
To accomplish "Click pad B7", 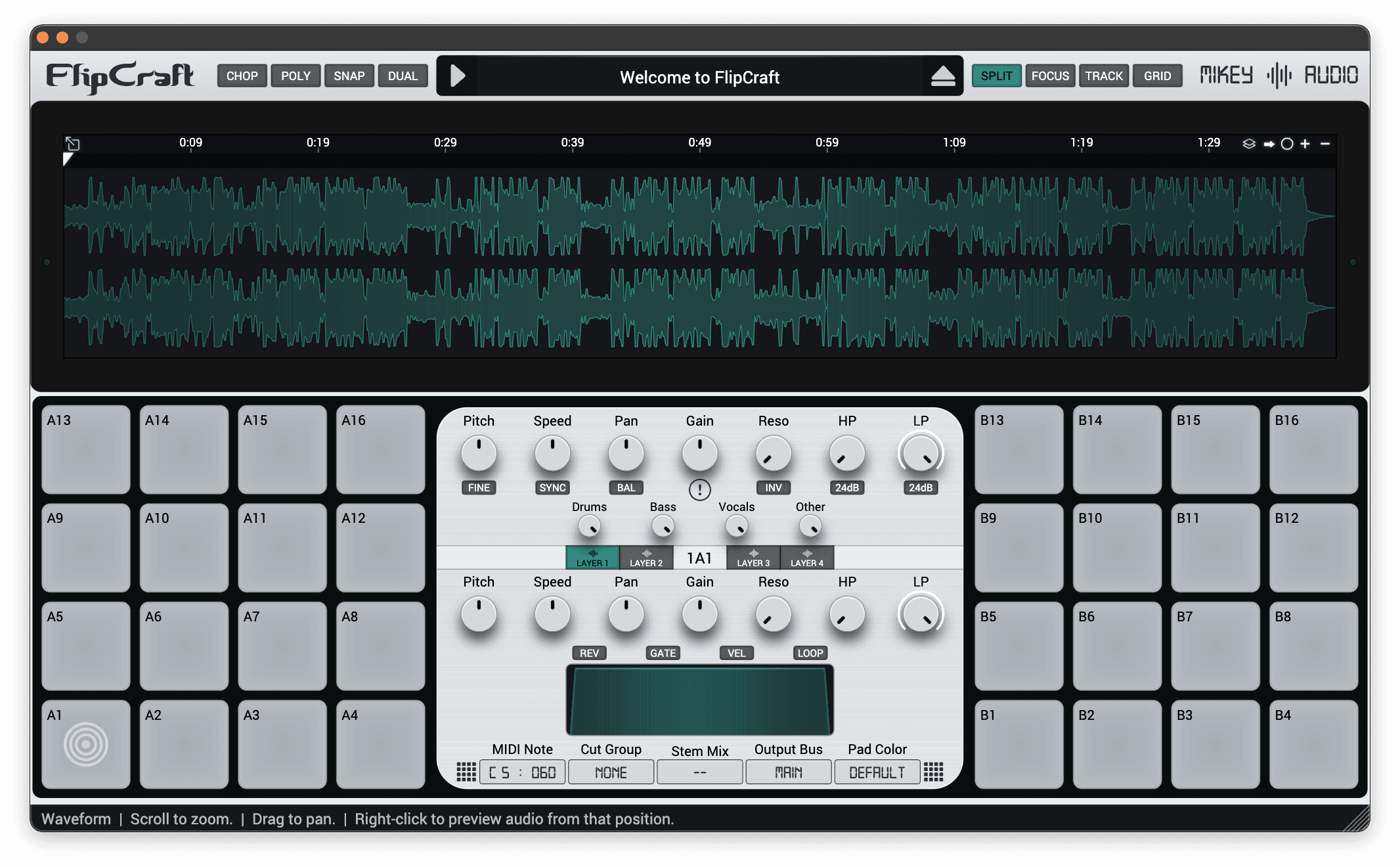I will click(1215, 646).
